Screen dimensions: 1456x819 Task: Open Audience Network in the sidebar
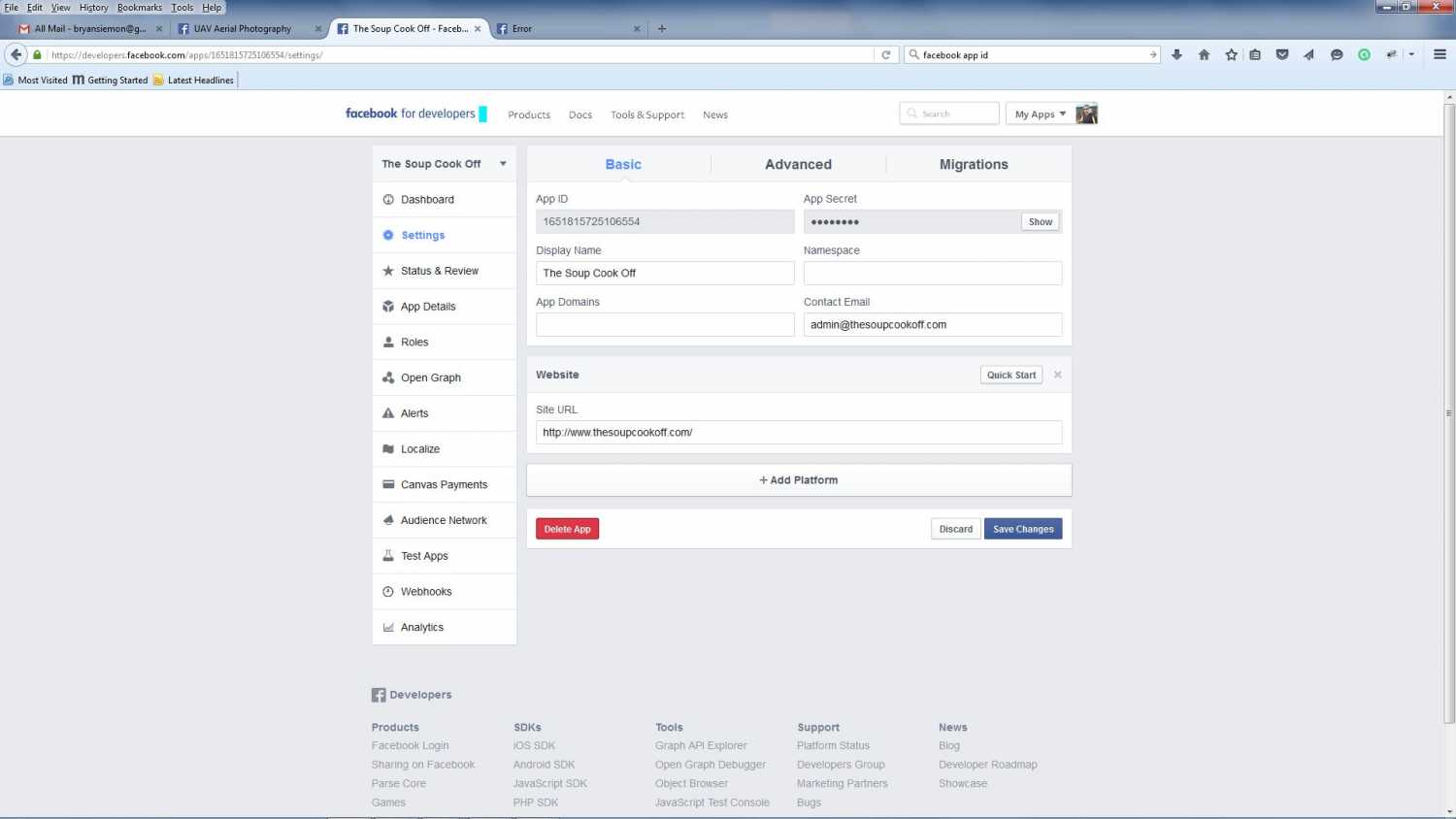(x=445, y=520)
